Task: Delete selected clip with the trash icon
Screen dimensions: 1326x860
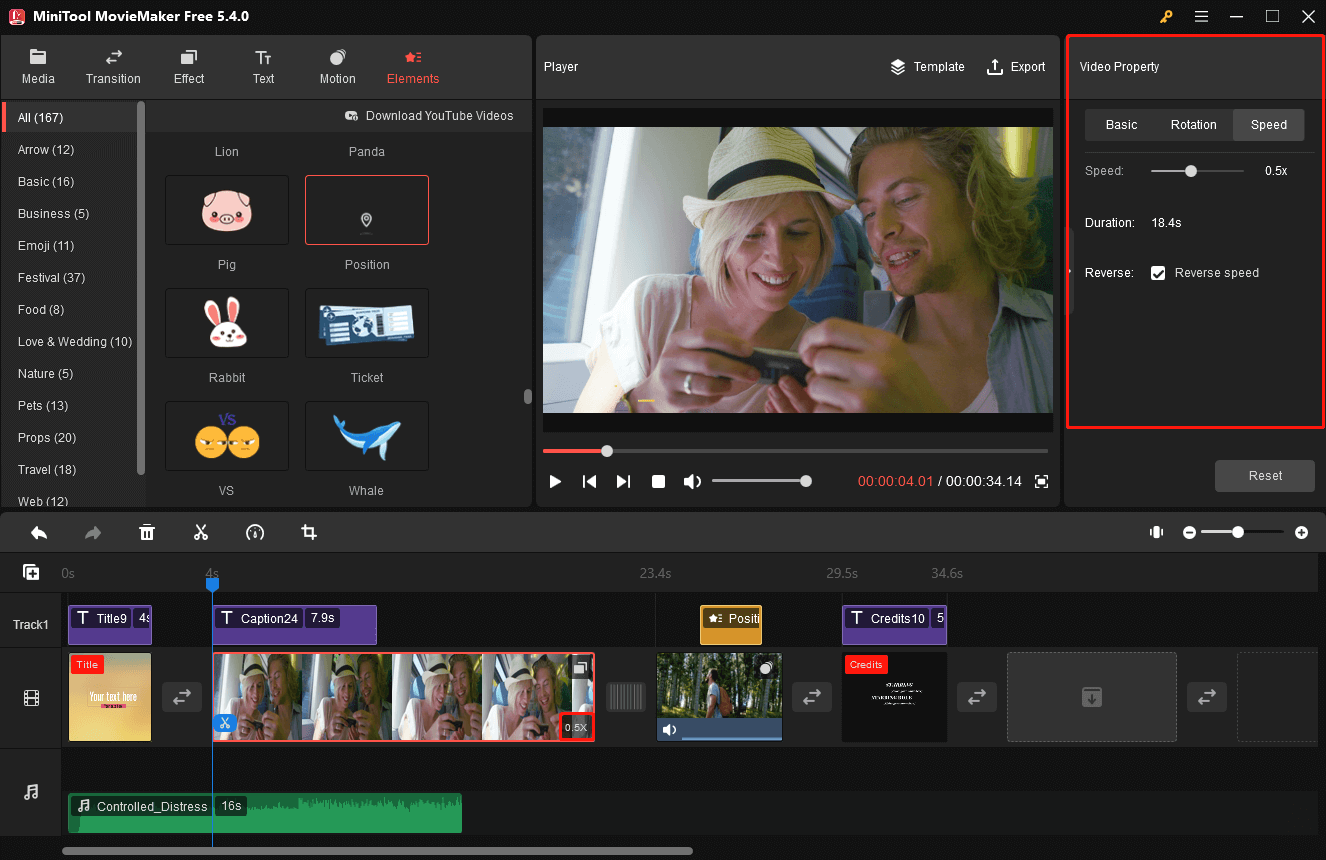Action: [x=147, y=532]
